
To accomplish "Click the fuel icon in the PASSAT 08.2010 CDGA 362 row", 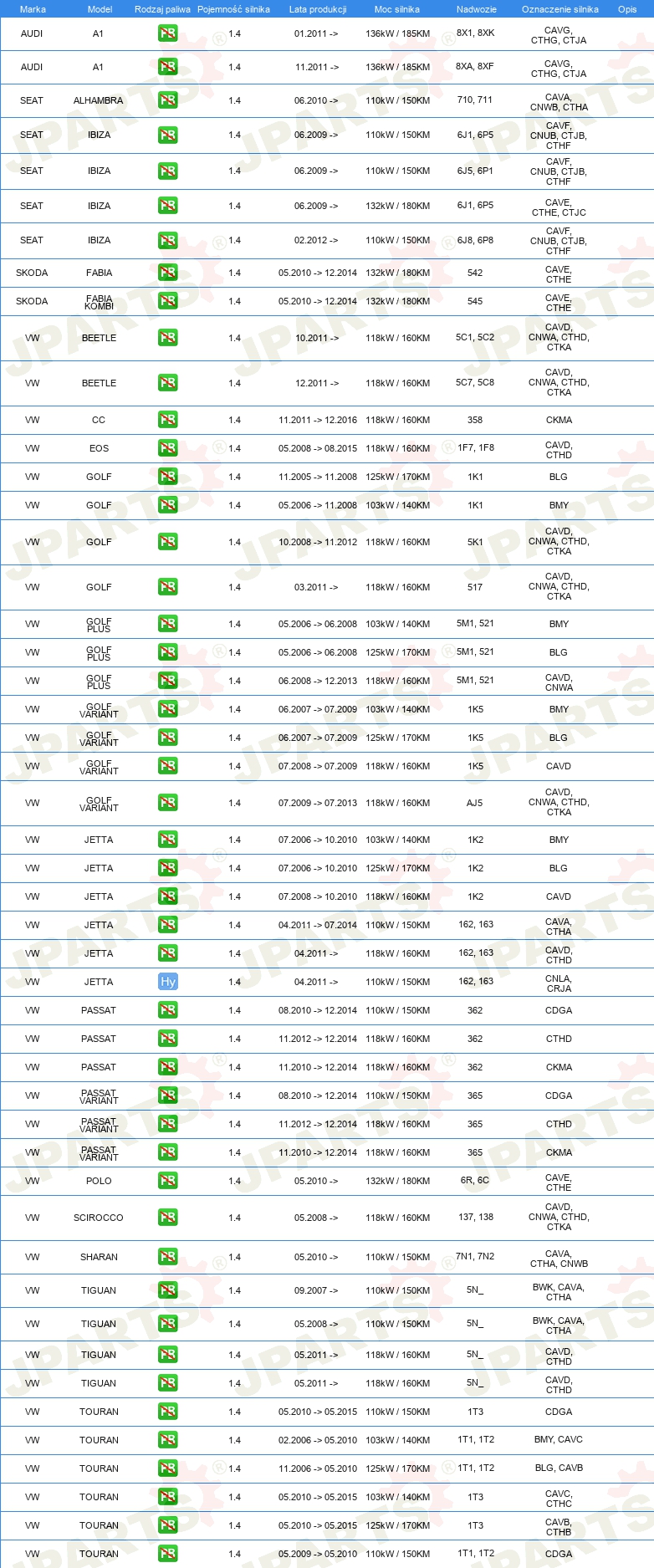I will click(x=168, y=1010).
